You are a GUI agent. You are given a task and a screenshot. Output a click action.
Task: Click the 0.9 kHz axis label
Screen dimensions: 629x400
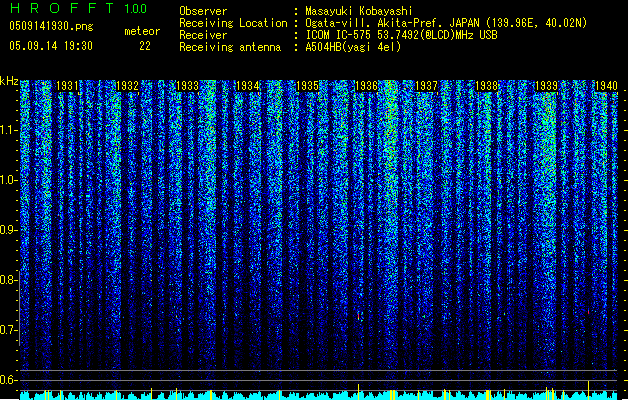click(9, 230)
